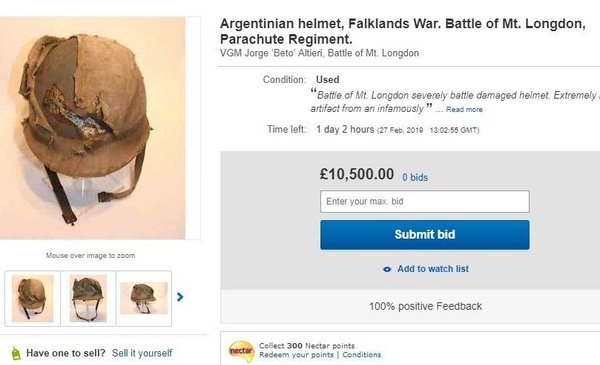Open Redeem your points link
The image size is (600, 365).
click(296, 355)
